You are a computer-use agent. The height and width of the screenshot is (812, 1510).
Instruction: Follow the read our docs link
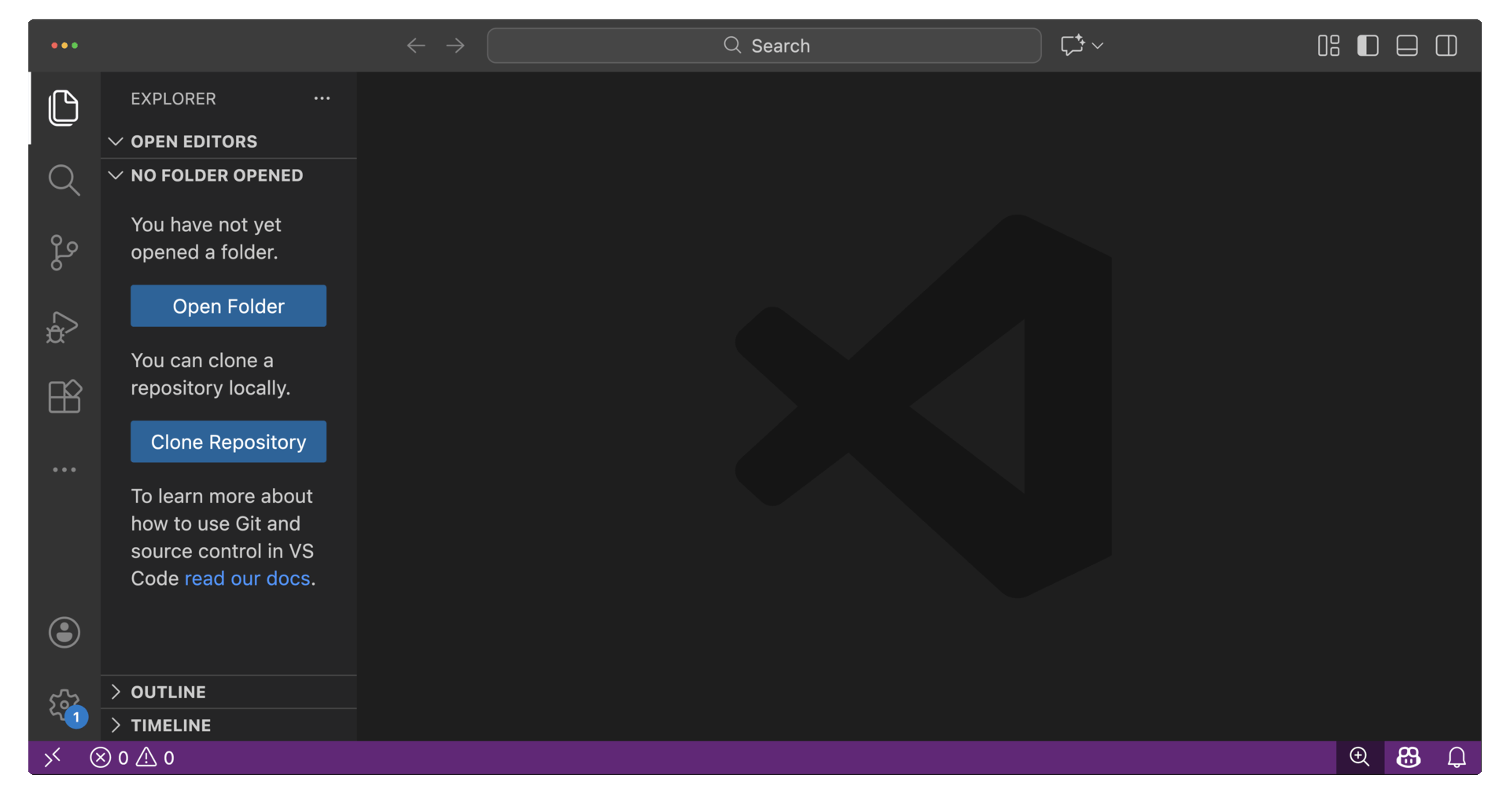[x=247, y=579]
